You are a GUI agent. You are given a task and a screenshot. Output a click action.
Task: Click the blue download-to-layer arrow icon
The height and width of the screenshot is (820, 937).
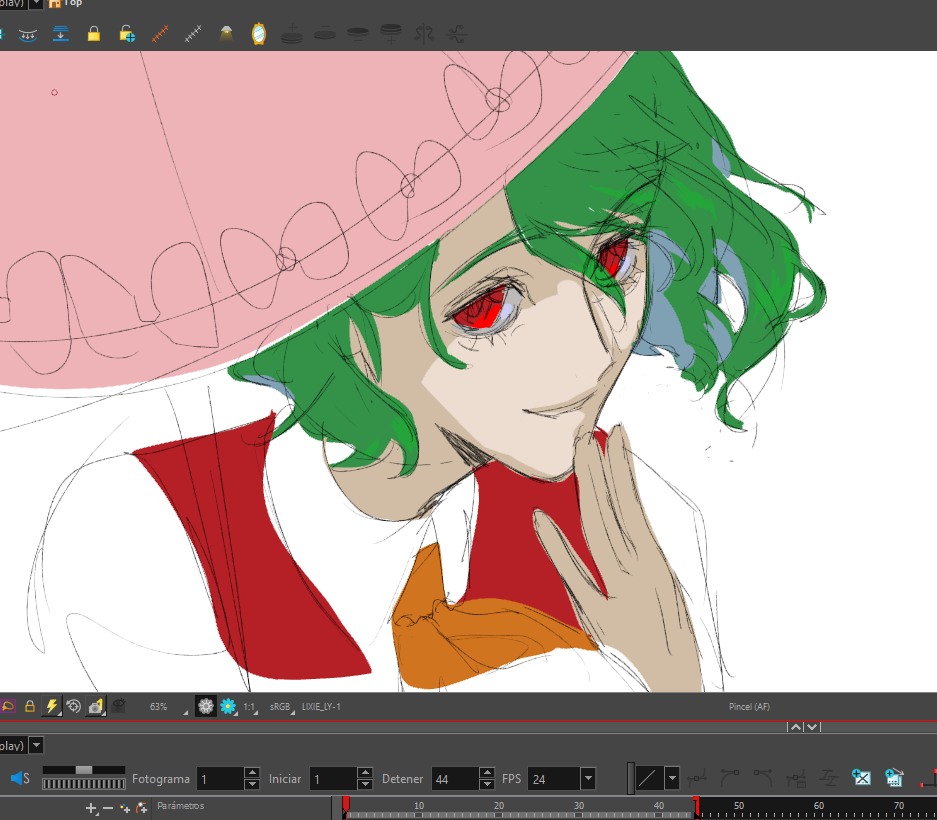point(60,34)
